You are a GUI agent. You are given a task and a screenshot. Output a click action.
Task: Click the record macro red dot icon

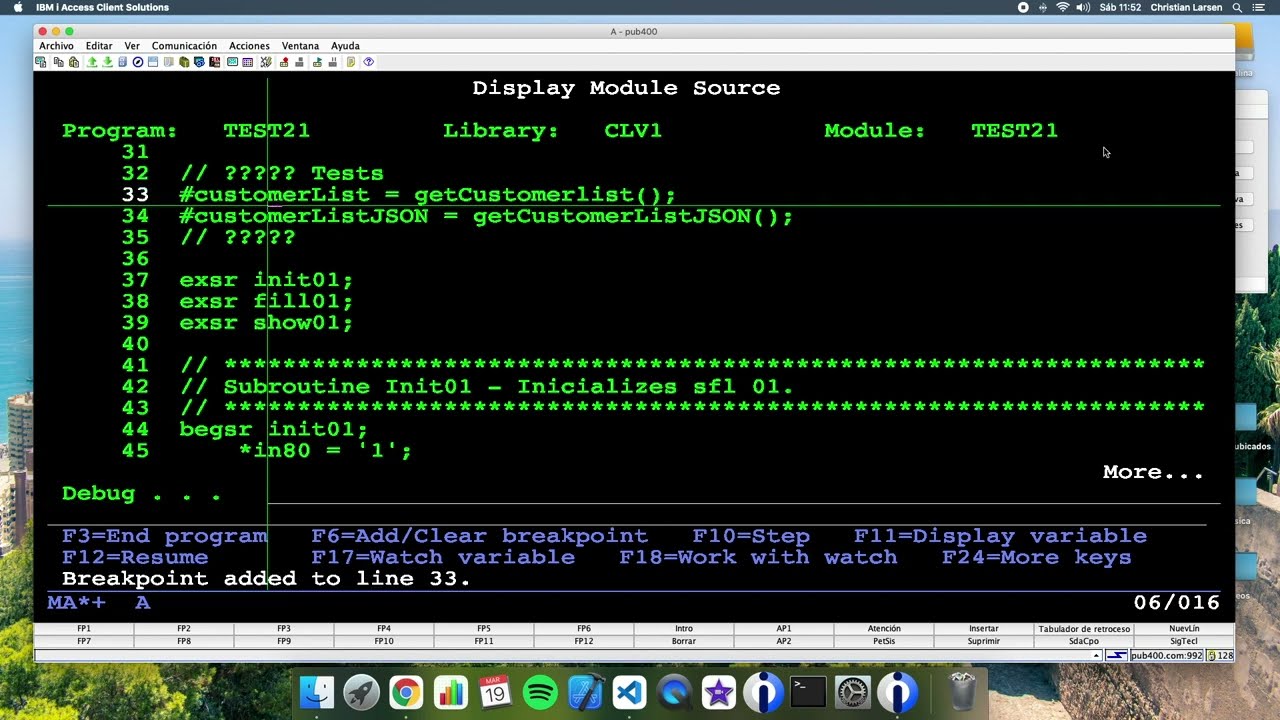pyautogui.click(x=284, y=62)
